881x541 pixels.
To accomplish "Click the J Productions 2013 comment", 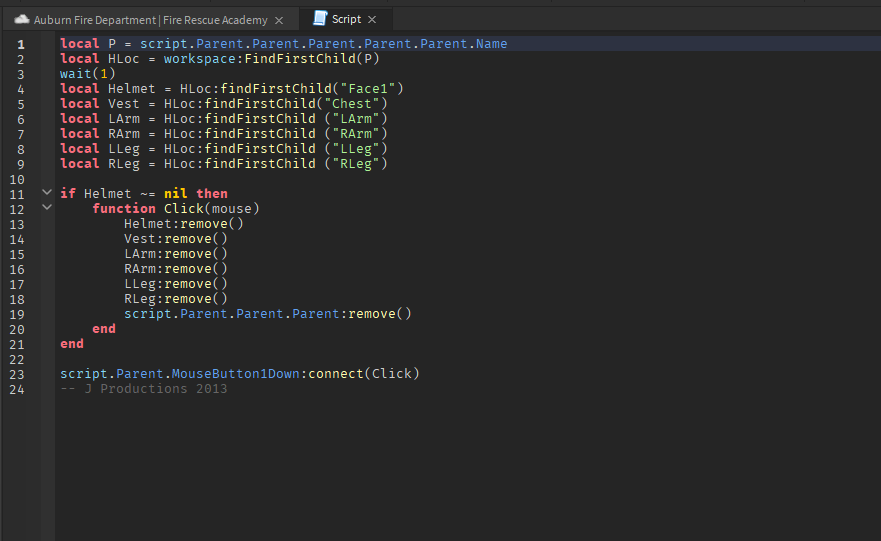I will coord(143,389).
